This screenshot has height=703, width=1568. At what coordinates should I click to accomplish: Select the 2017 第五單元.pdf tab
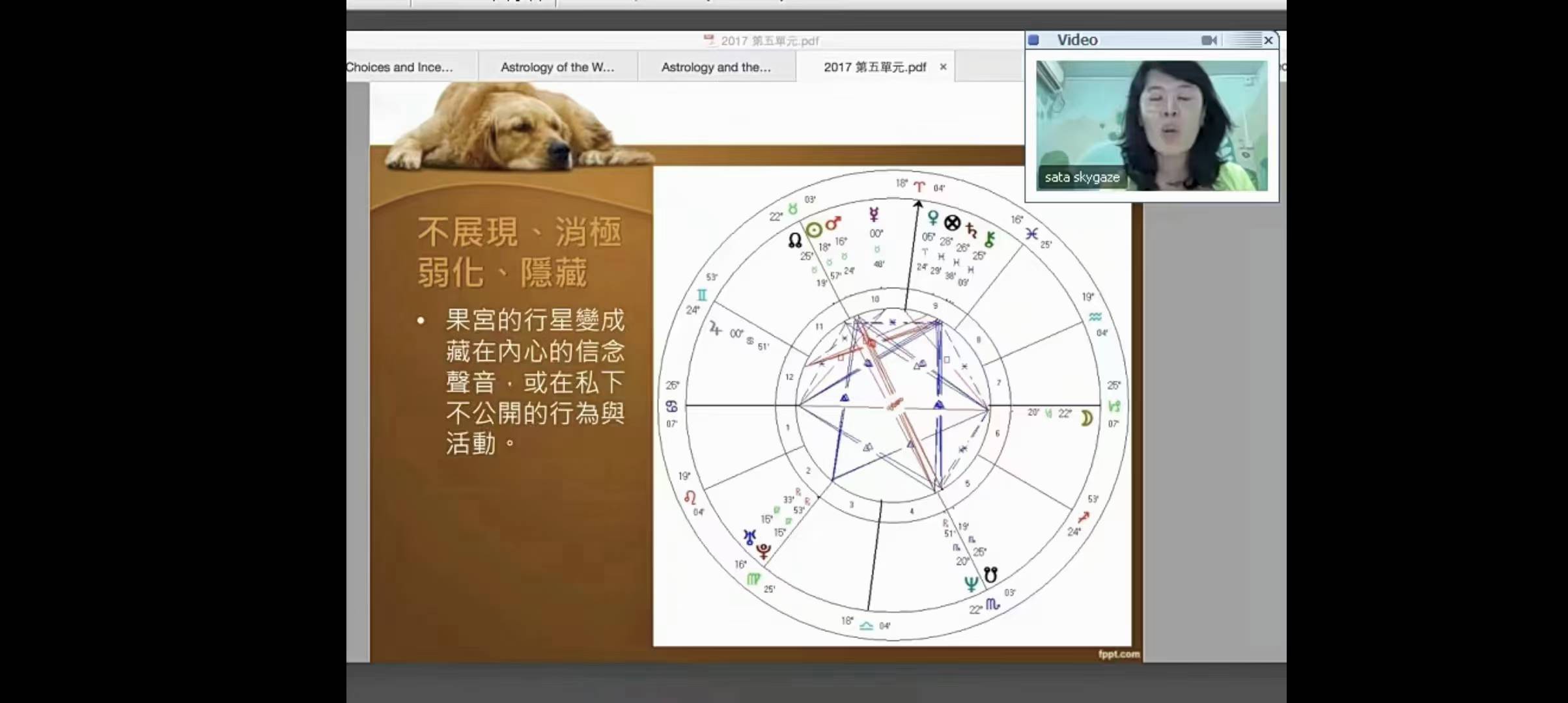pos(874,67)
